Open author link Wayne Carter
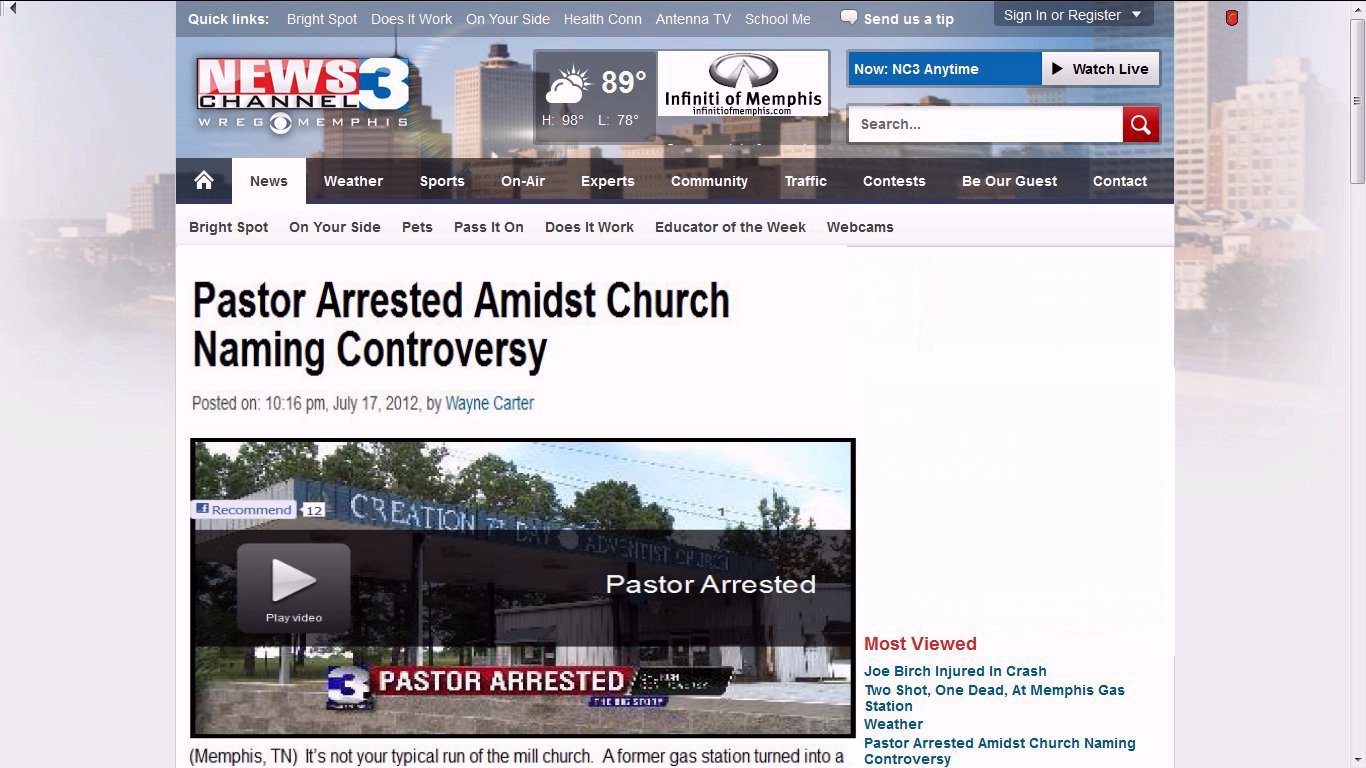The width and height of the screenshot is (1366, 768). point(490,404)
